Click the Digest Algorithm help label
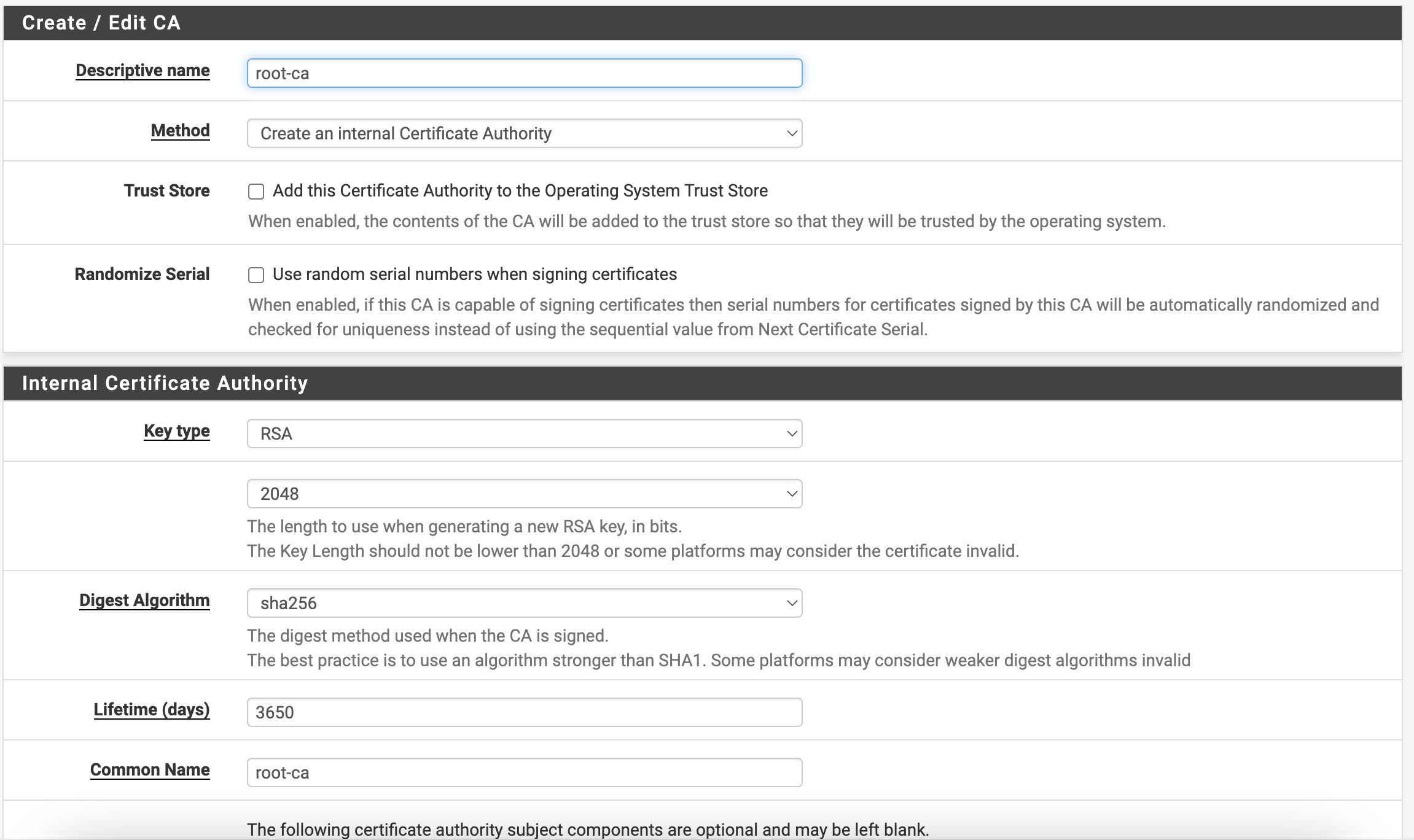 point(144,601)
